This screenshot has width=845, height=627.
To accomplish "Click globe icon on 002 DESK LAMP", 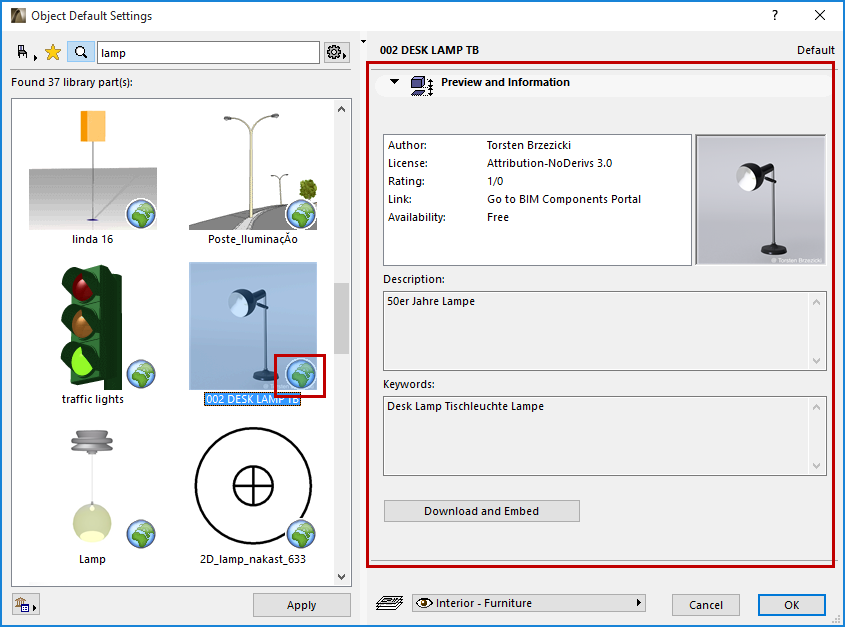I will click(x=301, y=374).
